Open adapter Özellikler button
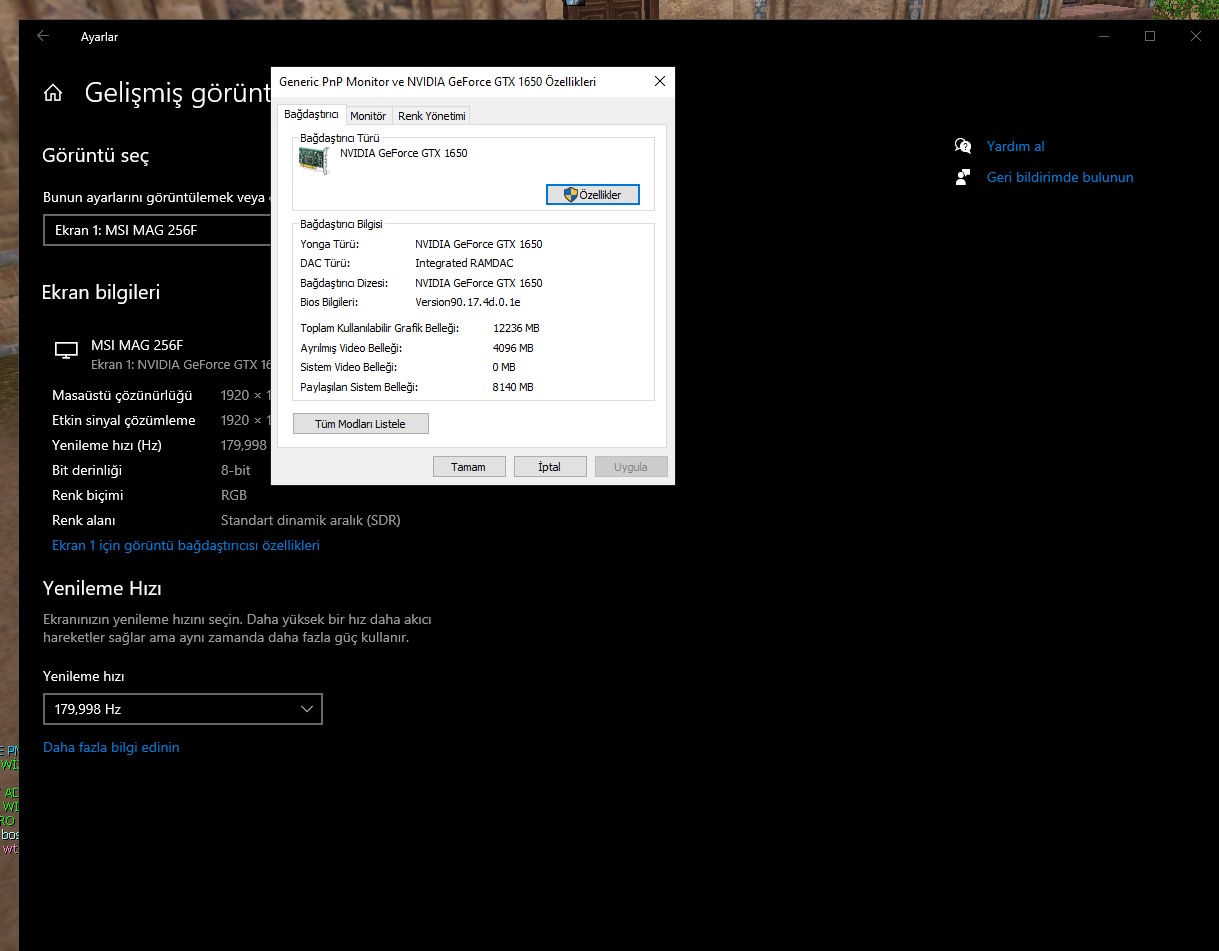This screenshot has height=951, width=1219. (593, 195)
